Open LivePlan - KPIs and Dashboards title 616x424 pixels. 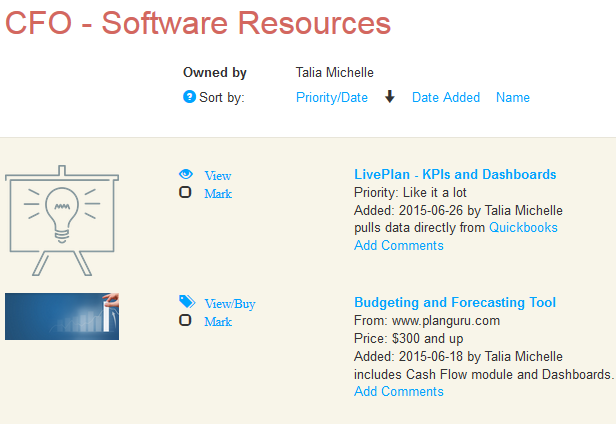[455, 174]
